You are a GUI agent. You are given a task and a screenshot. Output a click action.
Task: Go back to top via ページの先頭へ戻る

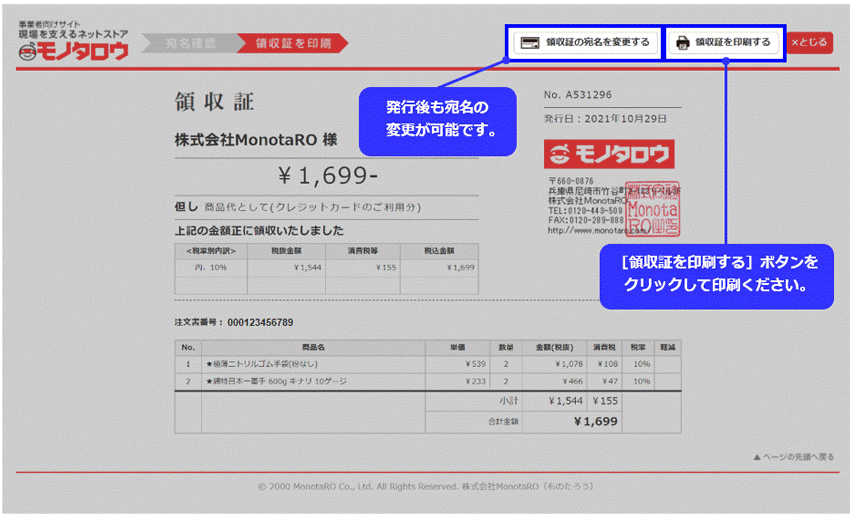tap(794, 457)
